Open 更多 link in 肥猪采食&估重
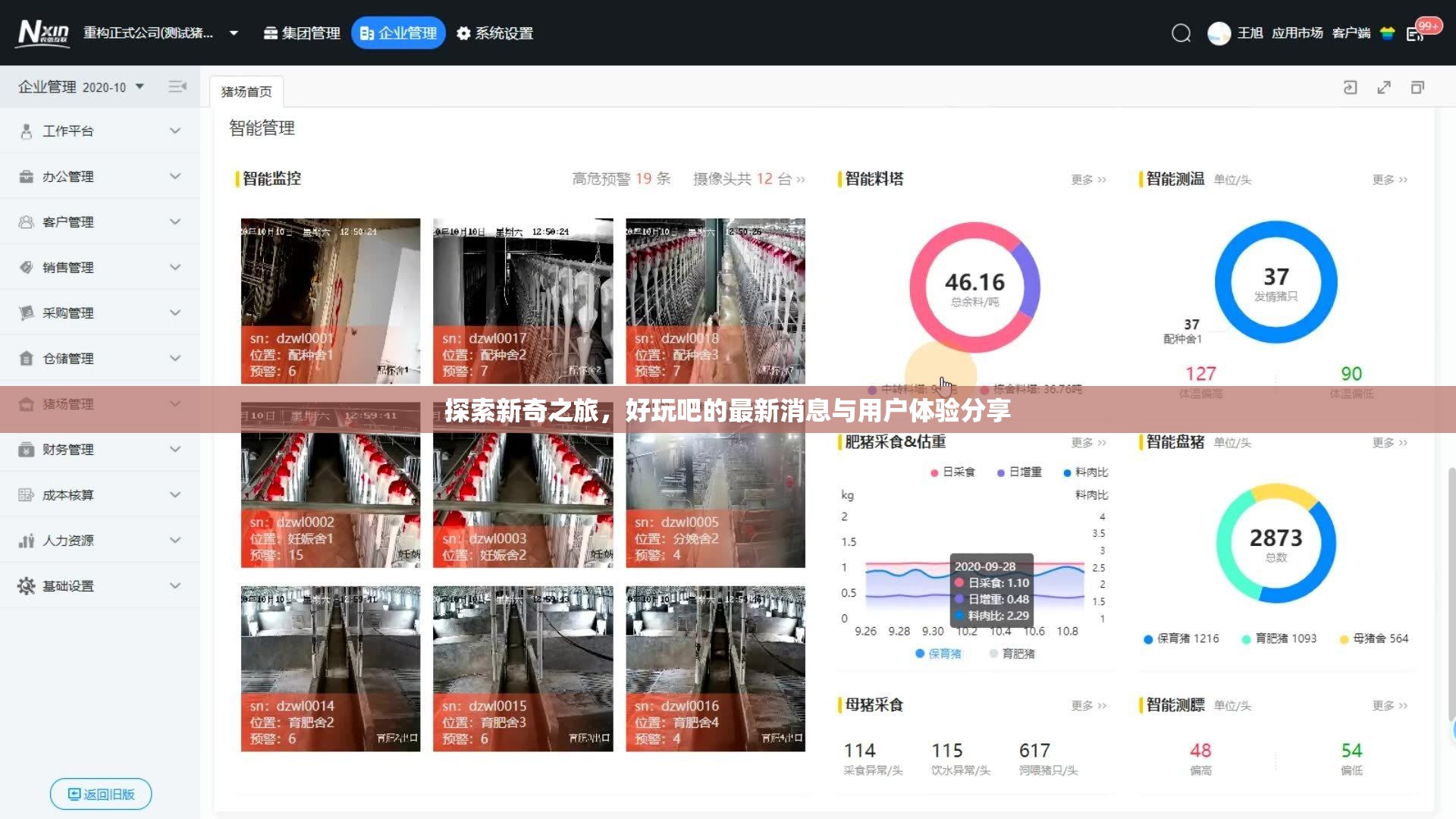 (1088, 443)
